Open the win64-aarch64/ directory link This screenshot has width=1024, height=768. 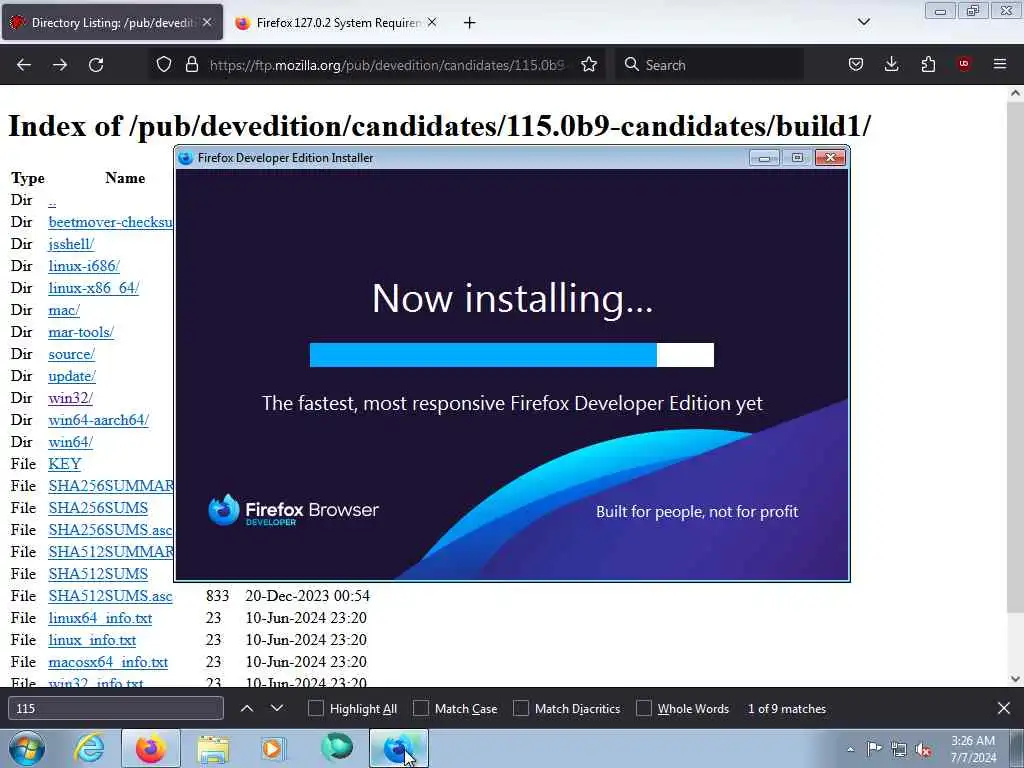point(99,420)
